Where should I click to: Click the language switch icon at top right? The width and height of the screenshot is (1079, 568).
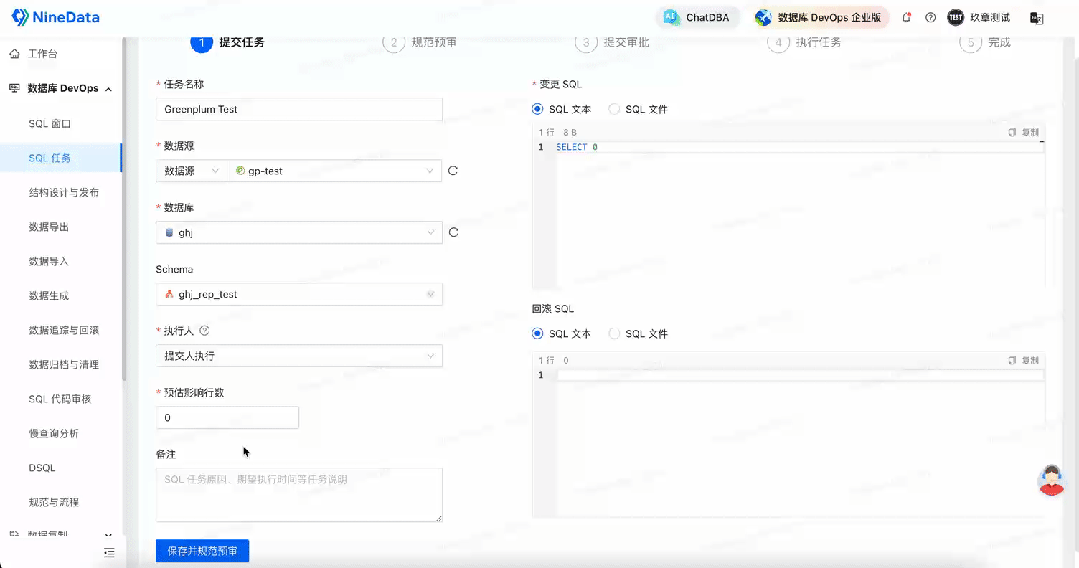point(1037,18)
